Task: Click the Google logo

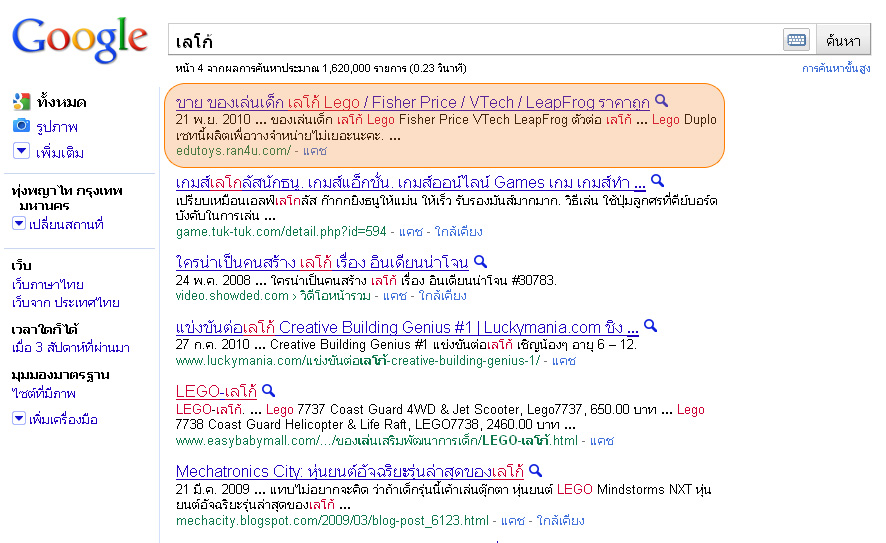Action: pos(80,39)
